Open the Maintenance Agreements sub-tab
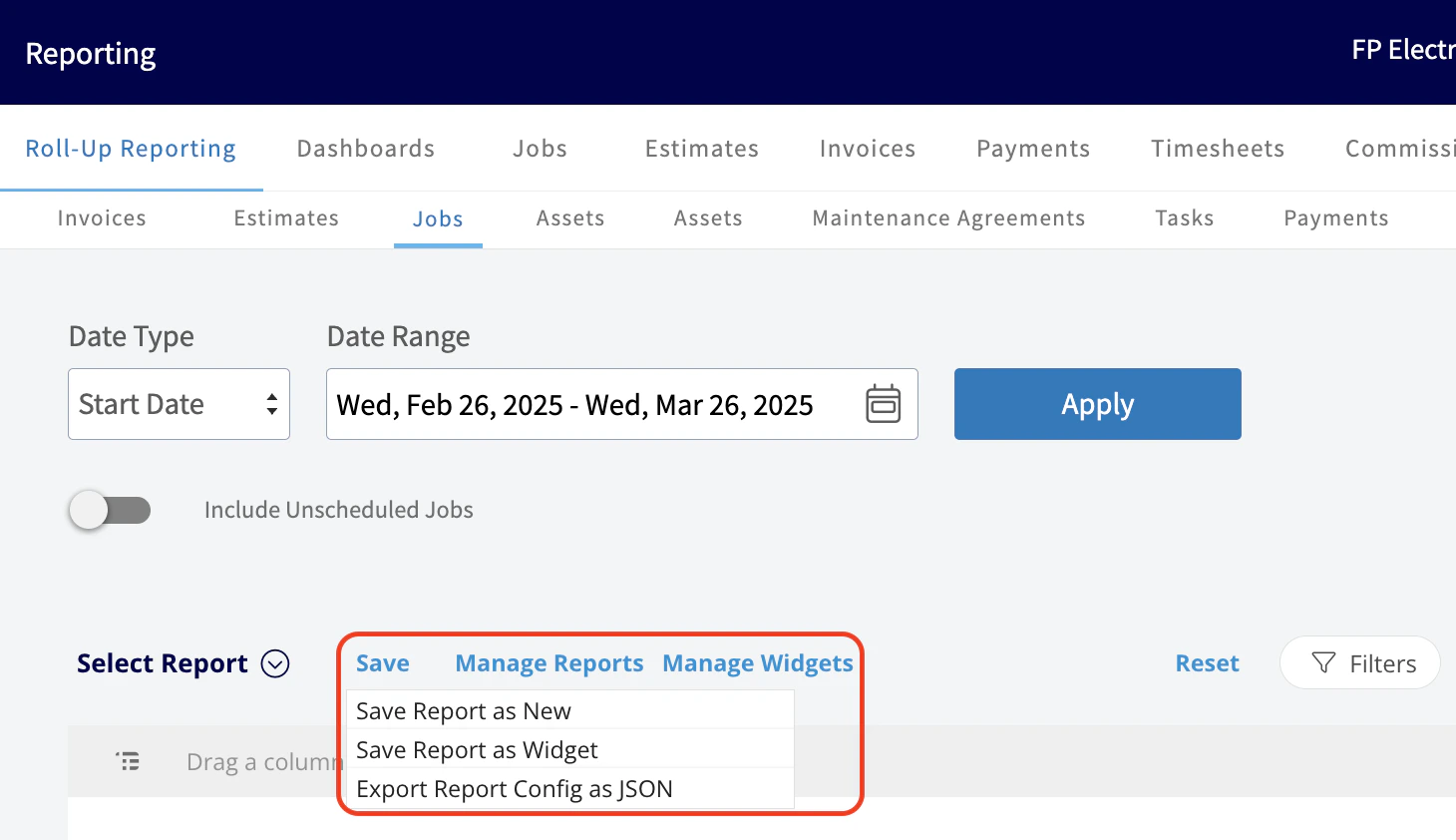The image size is (1456, 840). pos(948,218)
